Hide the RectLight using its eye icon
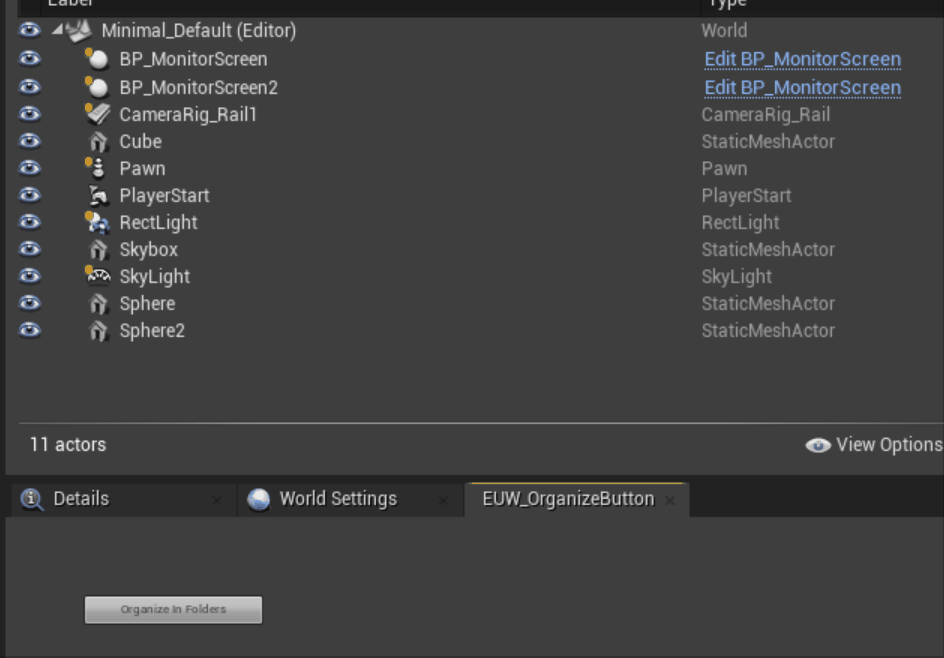 point(29,222)
